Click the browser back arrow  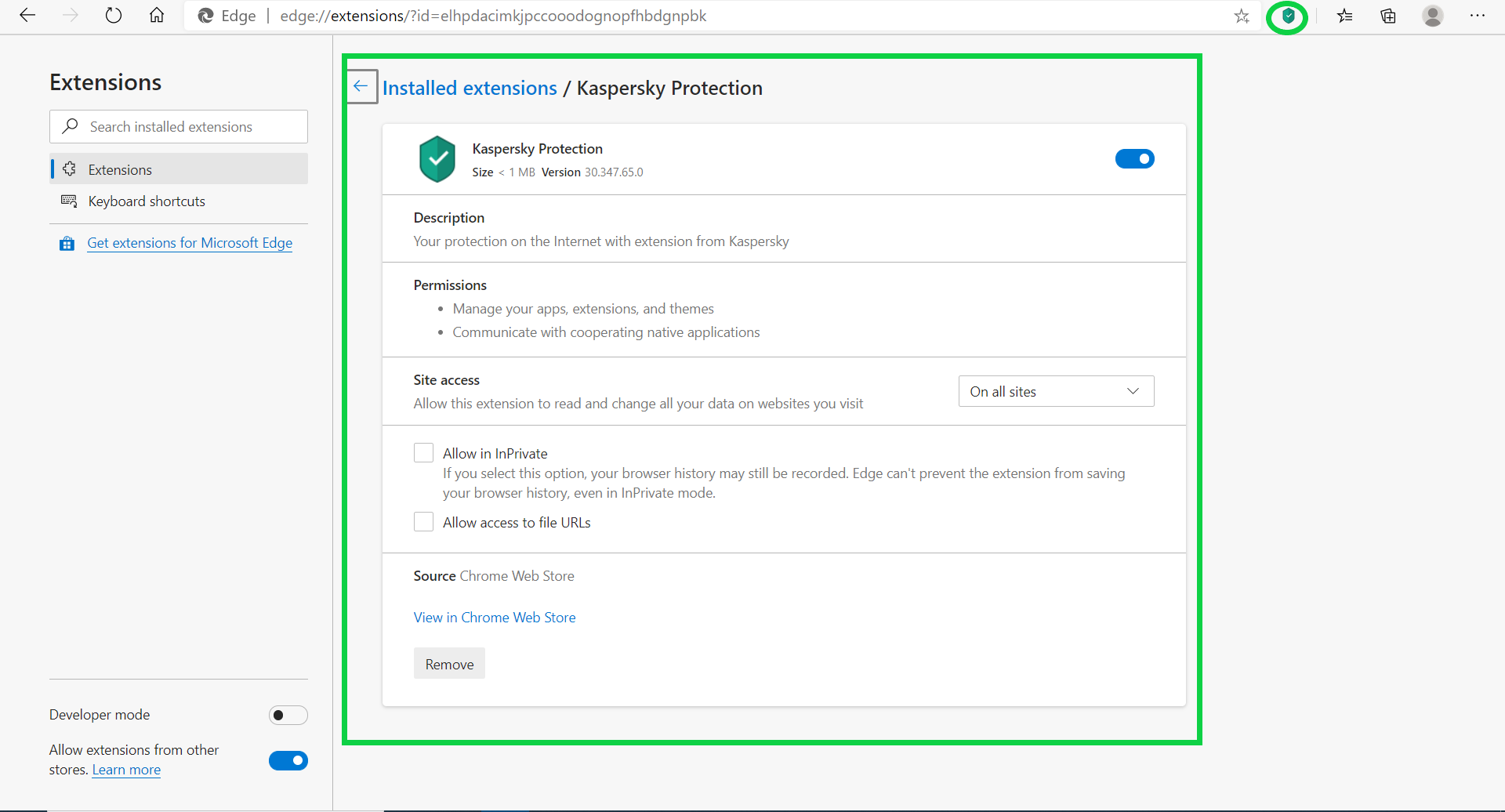pyautogui.click(x=27, y=16)
